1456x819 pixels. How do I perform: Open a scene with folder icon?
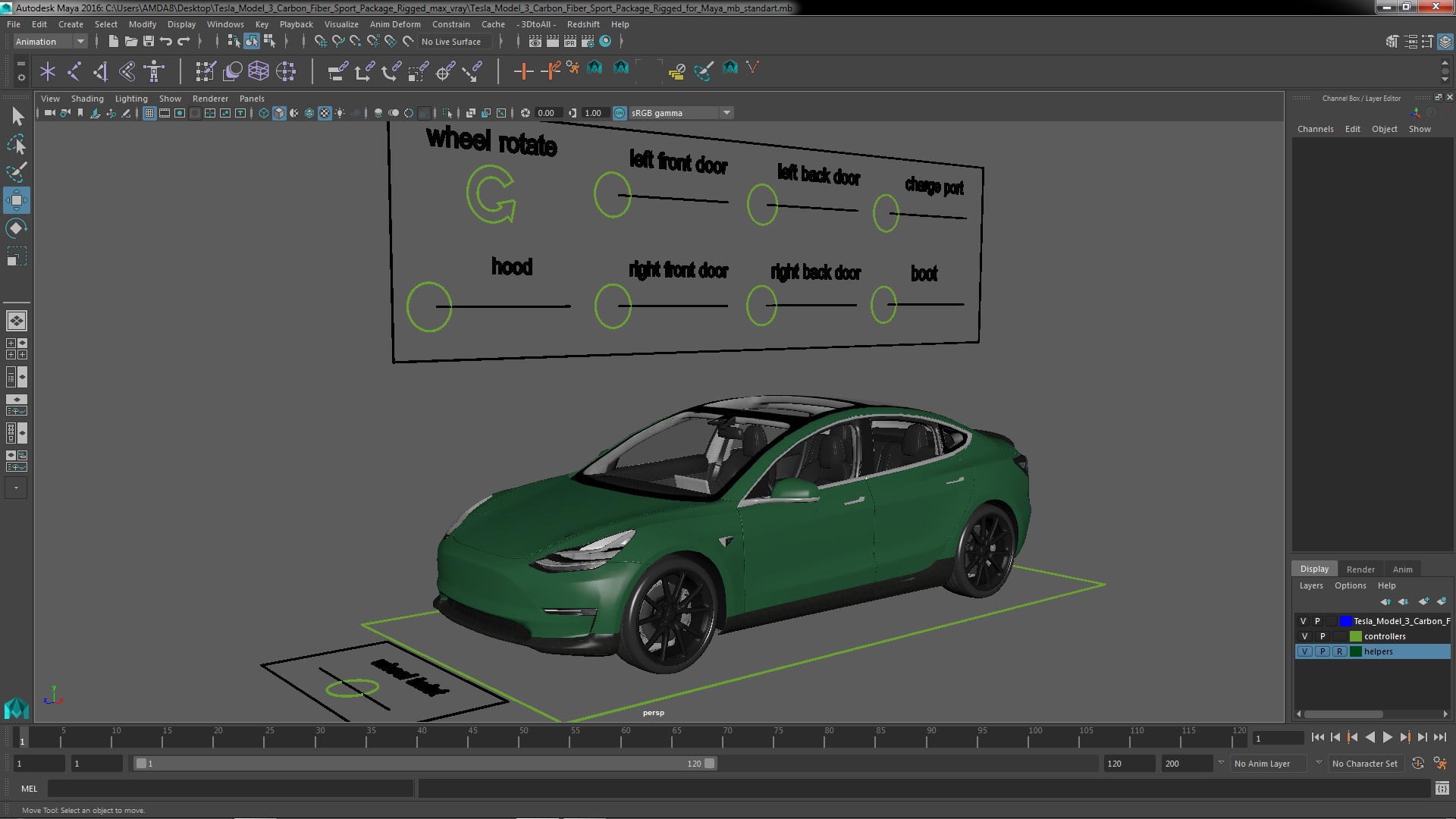130,42
